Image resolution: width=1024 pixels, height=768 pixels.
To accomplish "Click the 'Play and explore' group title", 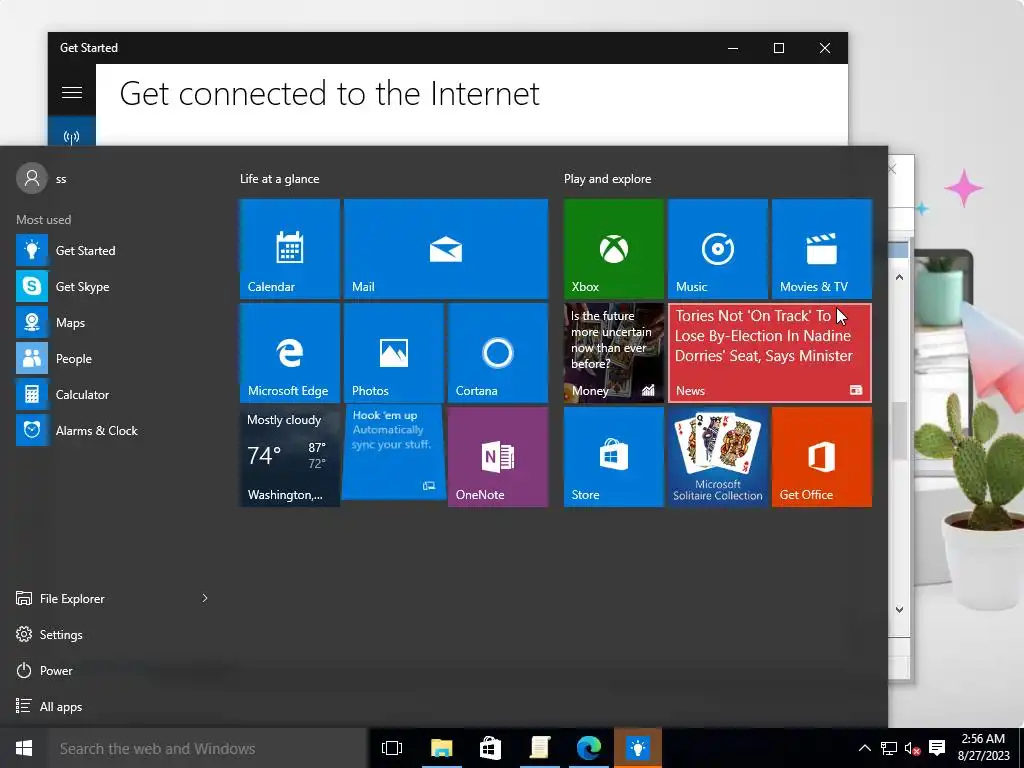I will click(607, 179).
